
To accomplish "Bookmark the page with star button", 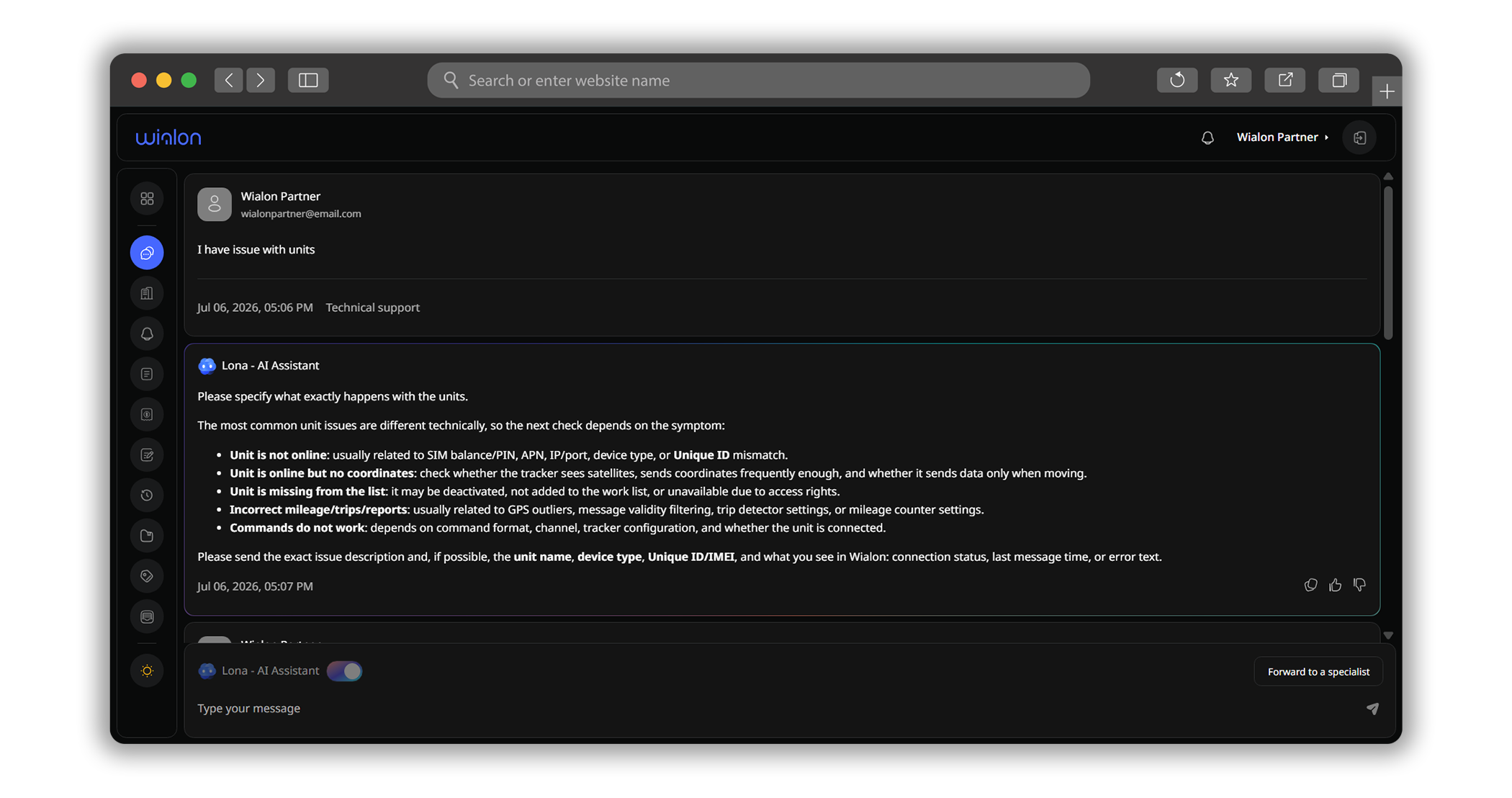I will (1231, 80).
